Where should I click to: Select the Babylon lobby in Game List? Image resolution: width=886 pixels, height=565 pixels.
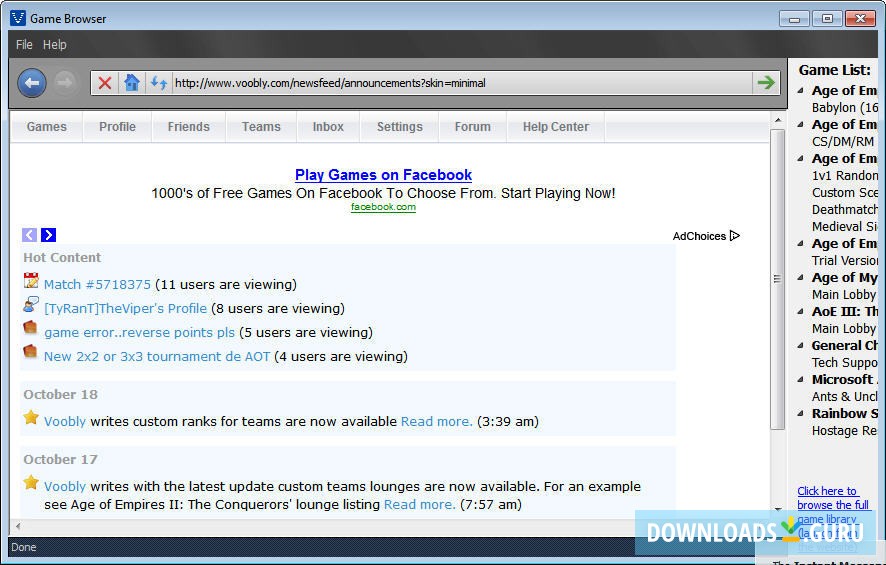[x=844, y=107]
